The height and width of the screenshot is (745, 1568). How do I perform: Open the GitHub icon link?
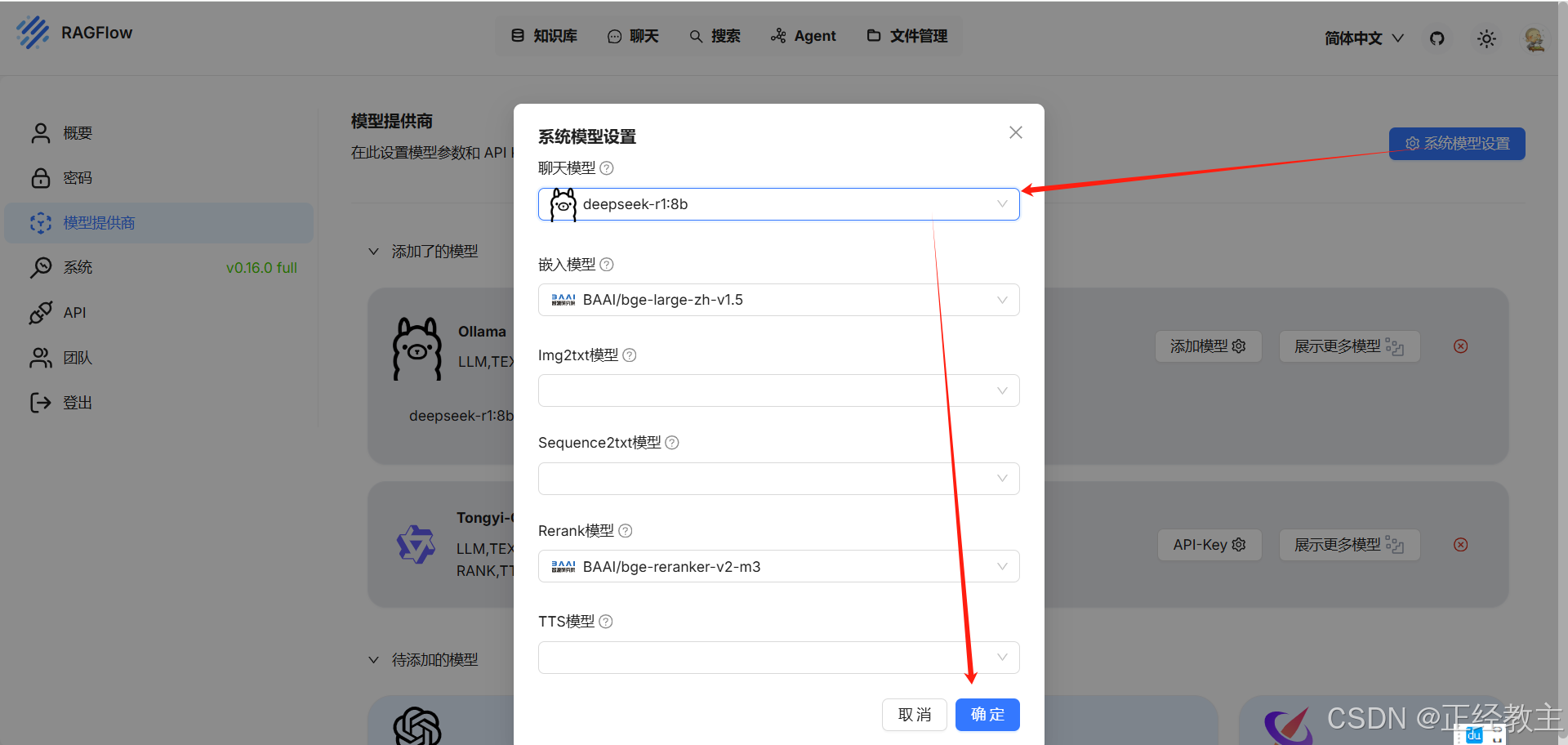coord(1437,38)
